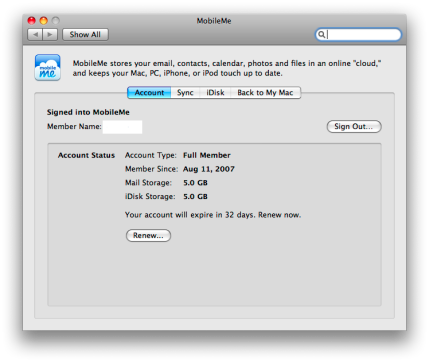Click the iDisk Storage '5.0 GB' value
429x362 pixels.
tap(195, 197)
